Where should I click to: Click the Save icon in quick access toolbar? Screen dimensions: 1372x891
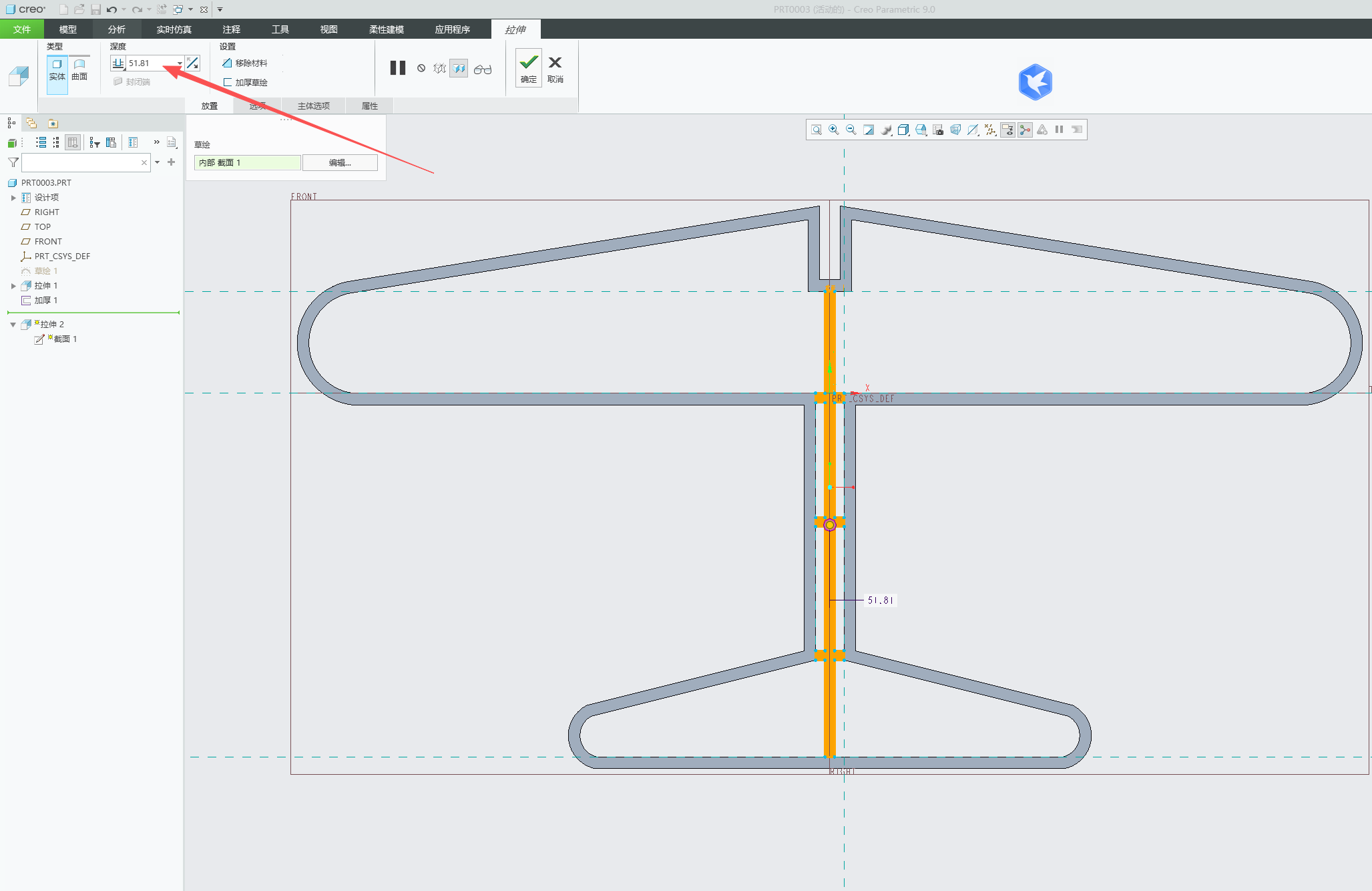pos(95,9)
